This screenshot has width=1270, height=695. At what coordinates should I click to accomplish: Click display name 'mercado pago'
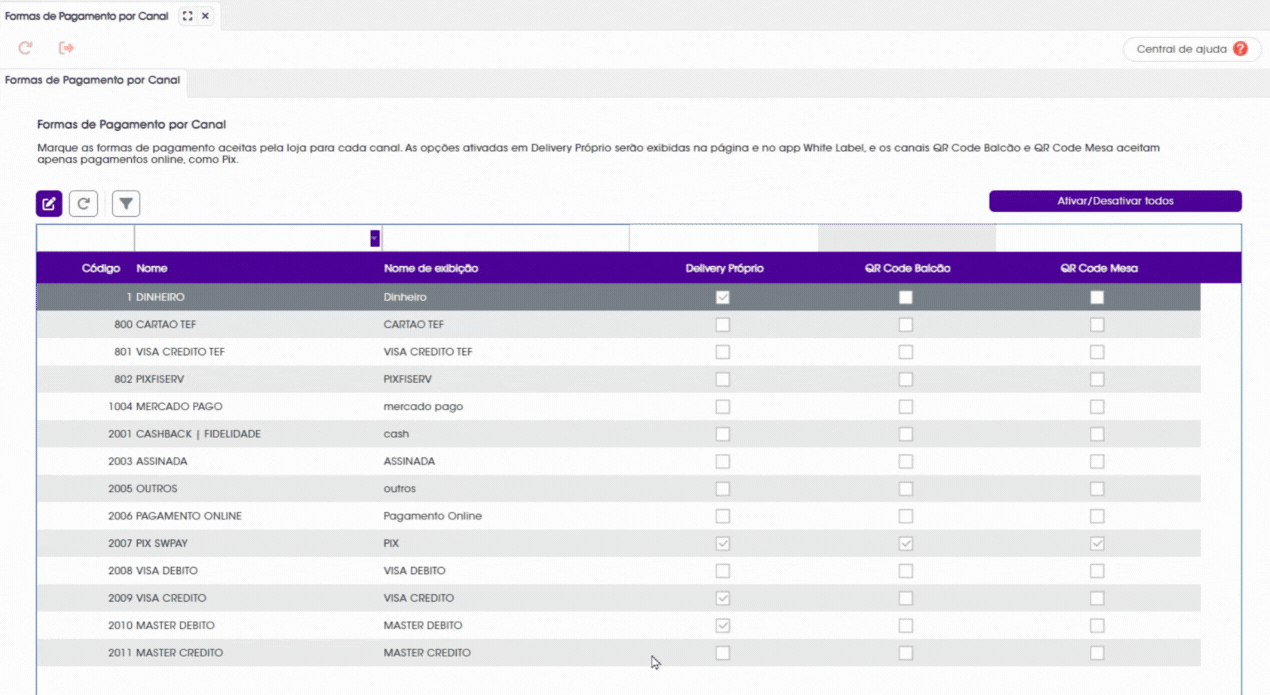pyautogui.click(x=423, y=407)
